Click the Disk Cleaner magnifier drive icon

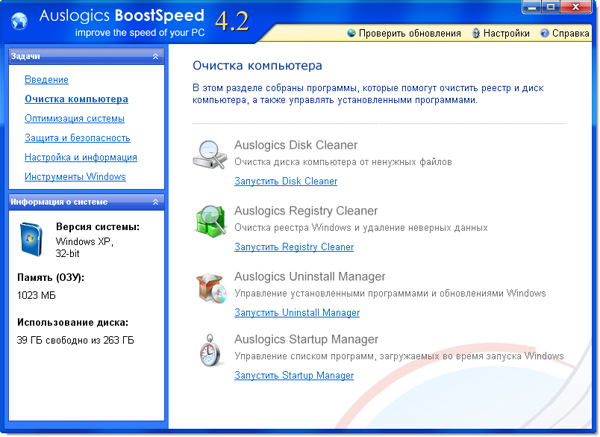[210, 154]
